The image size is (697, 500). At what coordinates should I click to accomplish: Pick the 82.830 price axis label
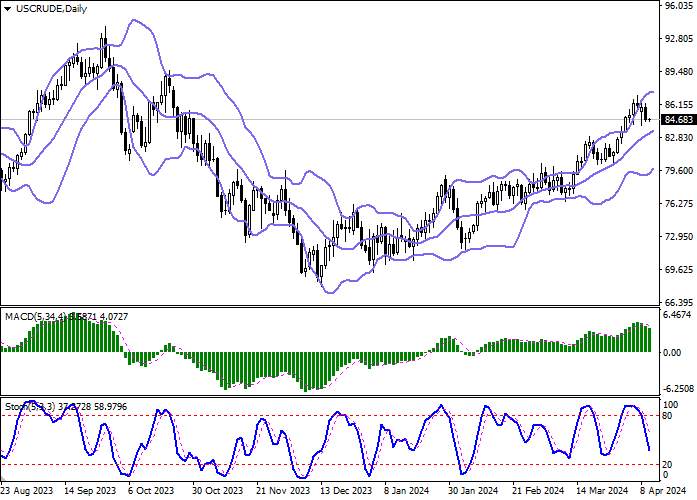(679, 138)
